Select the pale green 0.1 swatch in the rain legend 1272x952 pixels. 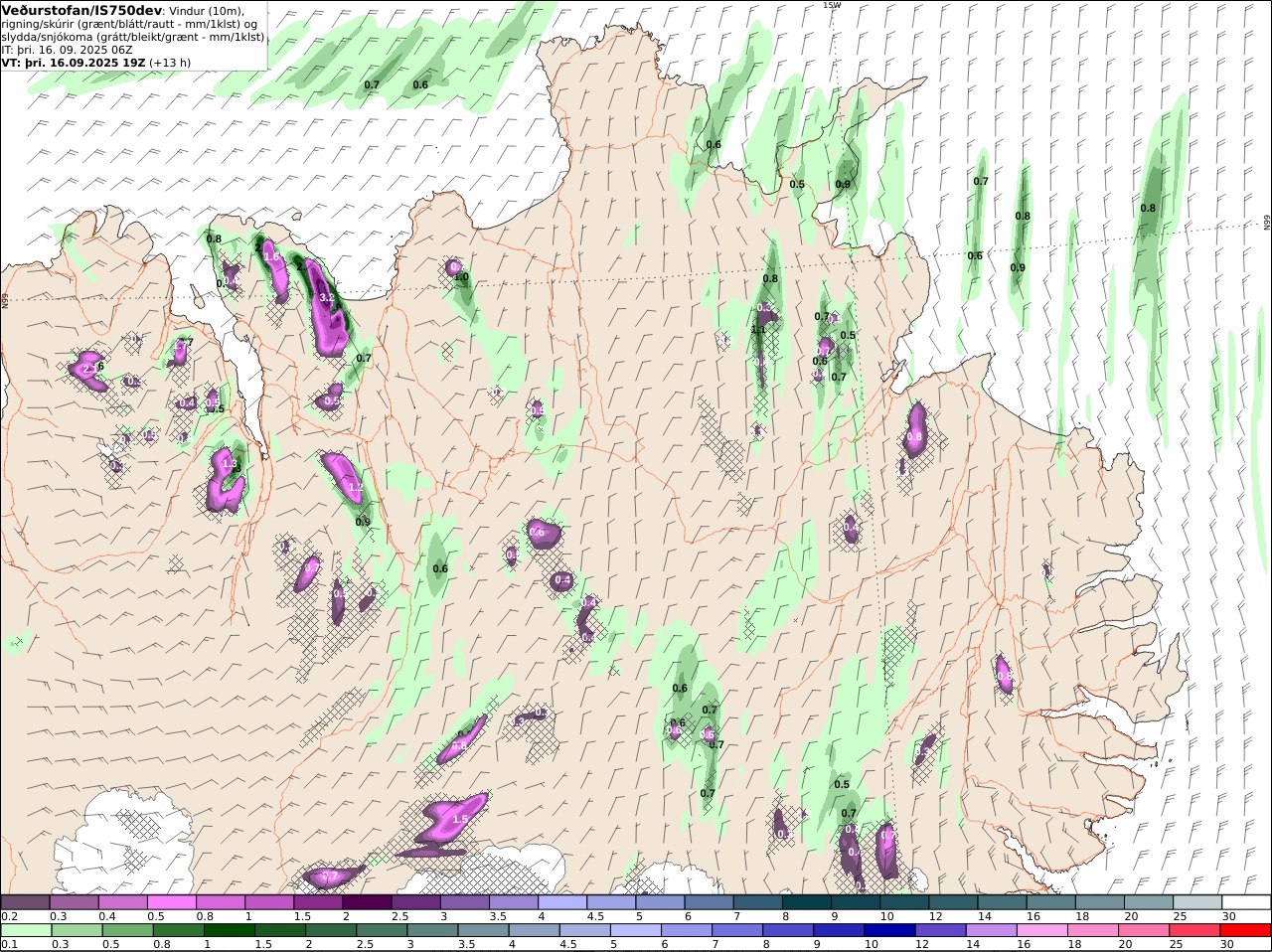click(25, 931)
